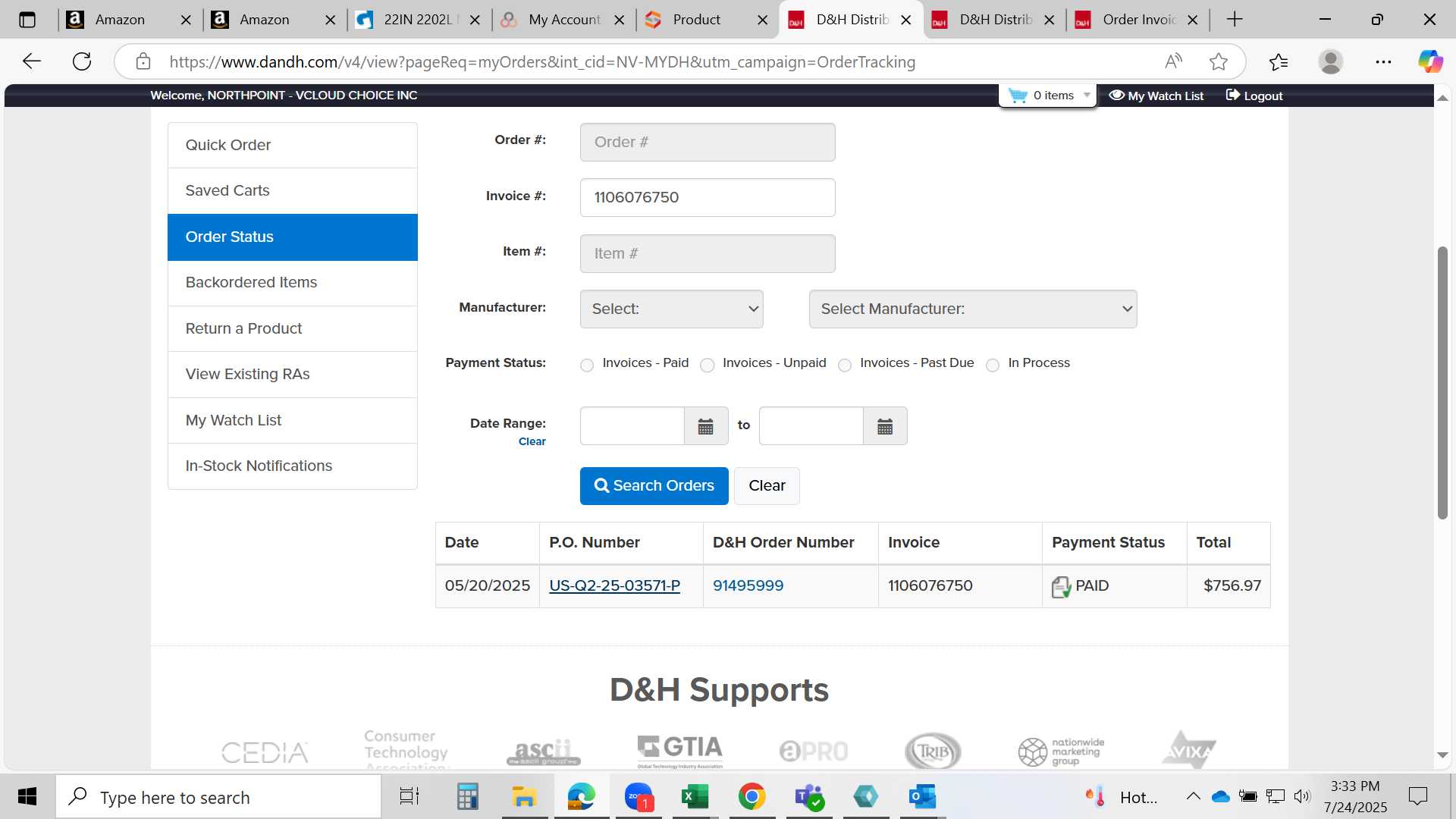Open the browser profile avatar
This screenshot has height=819, width=1456.
(1331, 61)
